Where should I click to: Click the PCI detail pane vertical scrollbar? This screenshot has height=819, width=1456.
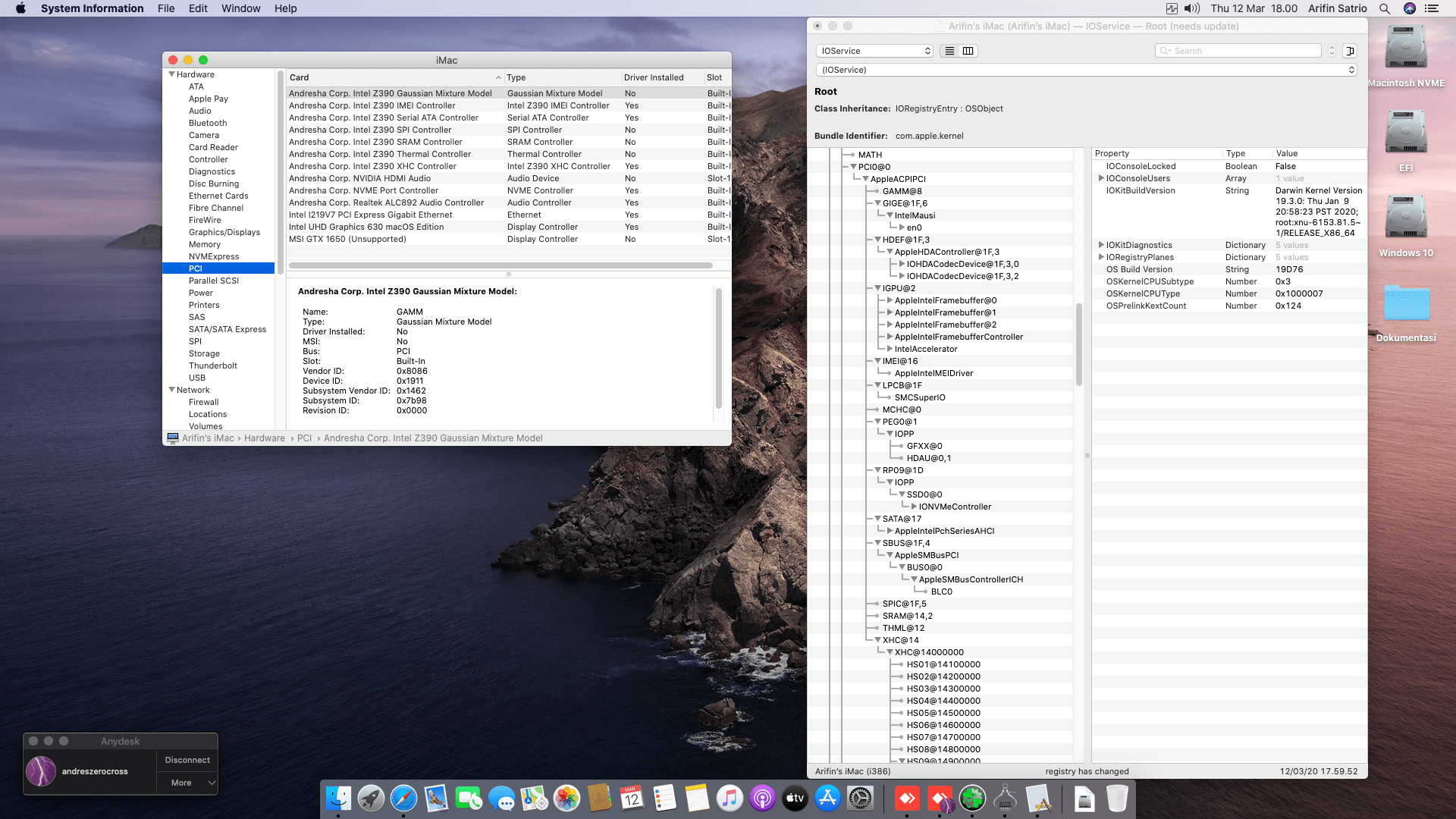[x=718, y=348]
